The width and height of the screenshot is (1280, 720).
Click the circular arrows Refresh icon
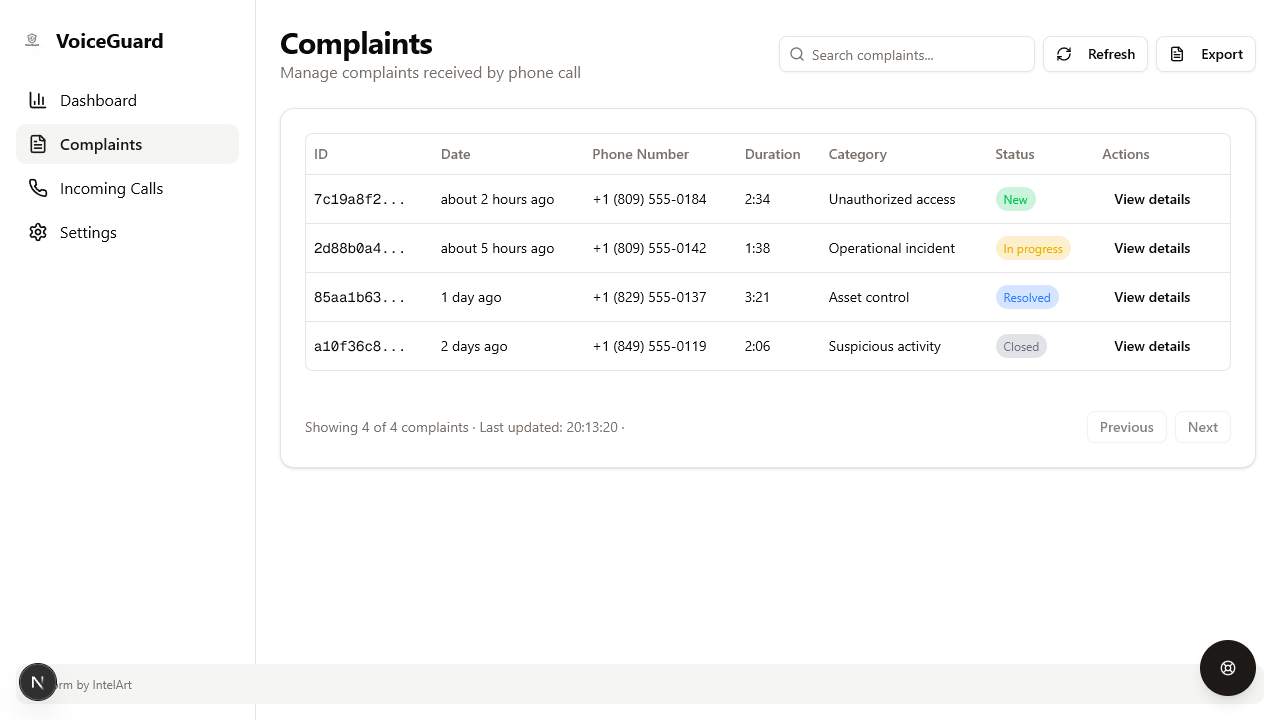pos(1064,54)
